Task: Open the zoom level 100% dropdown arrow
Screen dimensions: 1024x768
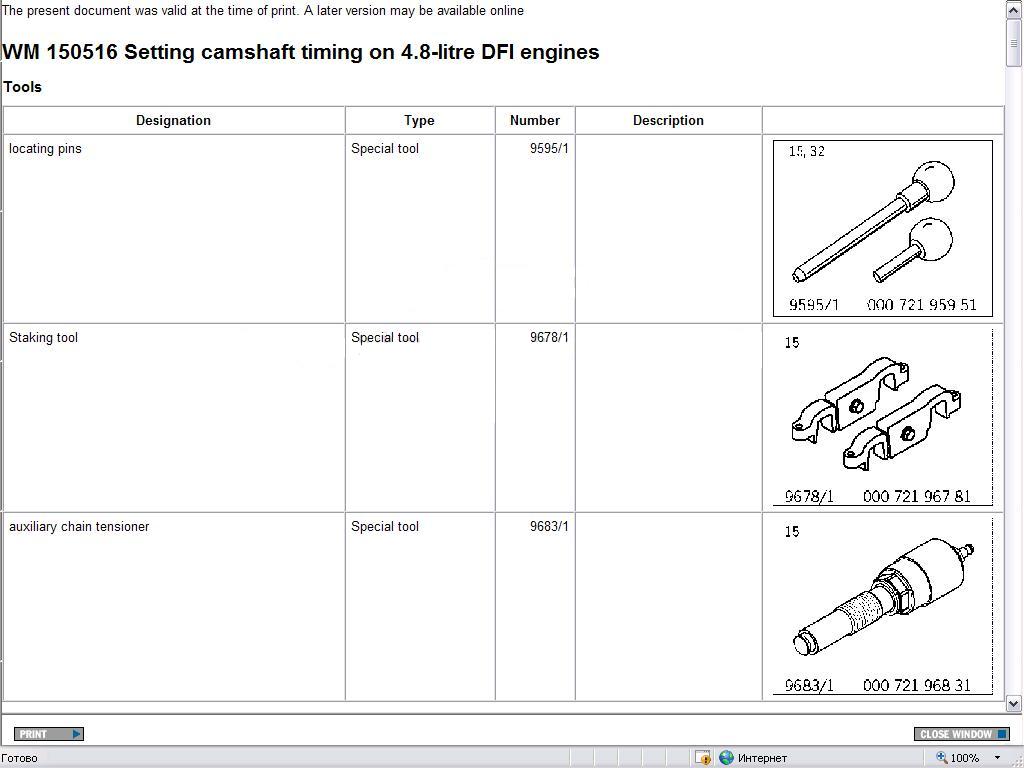Action: (997, 758)
